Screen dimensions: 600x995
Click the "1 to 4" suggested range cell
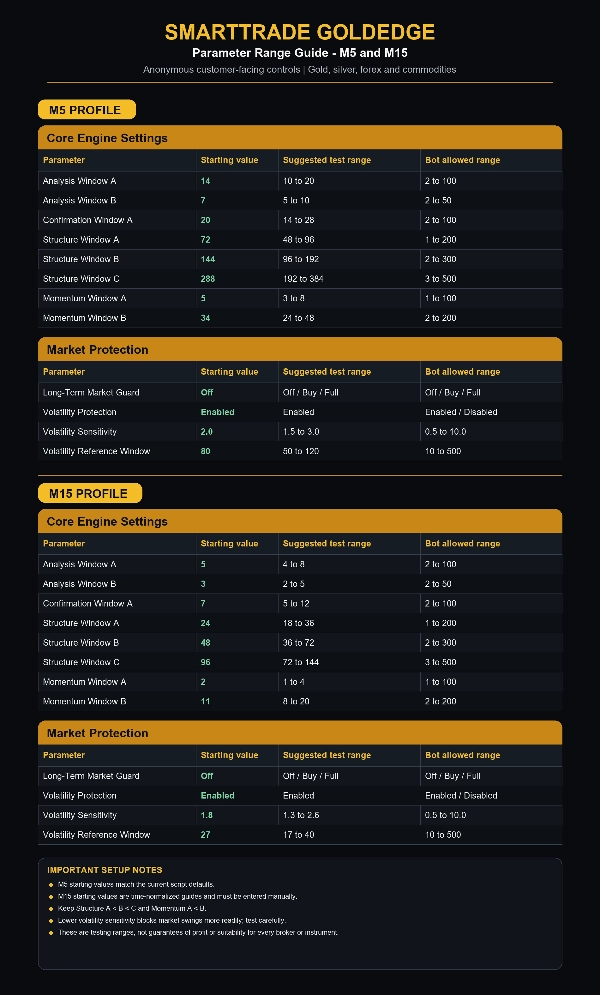click(294, 682)
